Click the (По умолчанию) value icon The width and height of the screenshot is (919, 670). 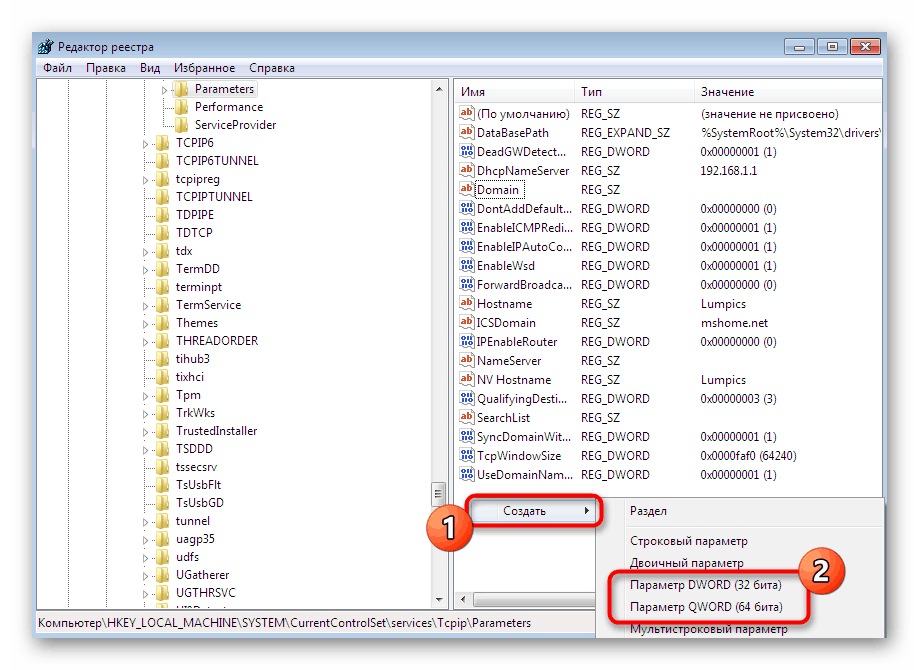pos(467,113)
